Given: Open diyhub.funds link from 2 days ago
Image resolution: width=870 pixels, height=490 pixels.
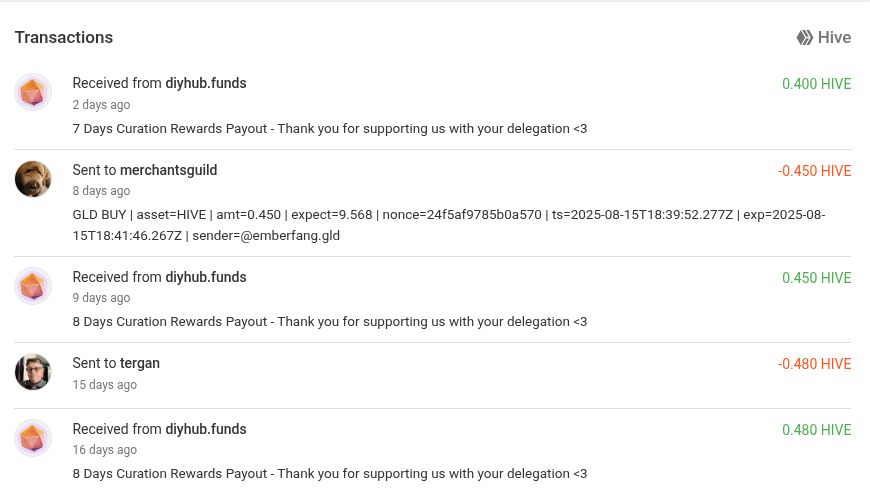Looking at the screenshot, I should pyautogui.click(x=206, y=83).
